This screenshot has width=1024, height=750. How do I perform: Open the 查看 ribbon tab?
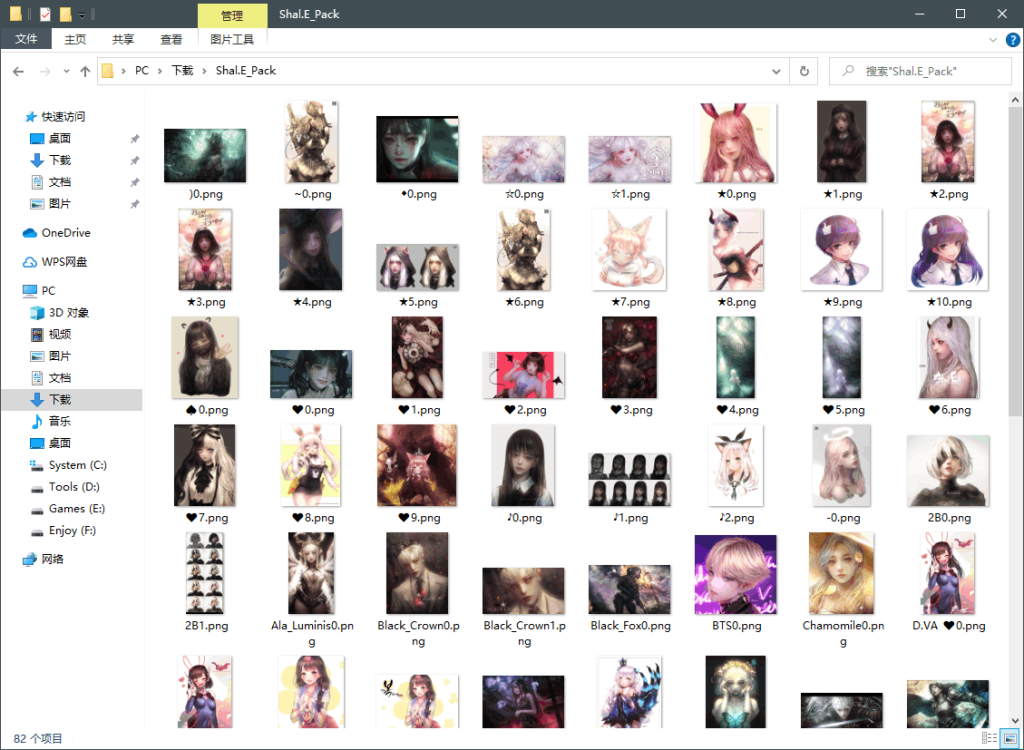[x=171, y=39]
